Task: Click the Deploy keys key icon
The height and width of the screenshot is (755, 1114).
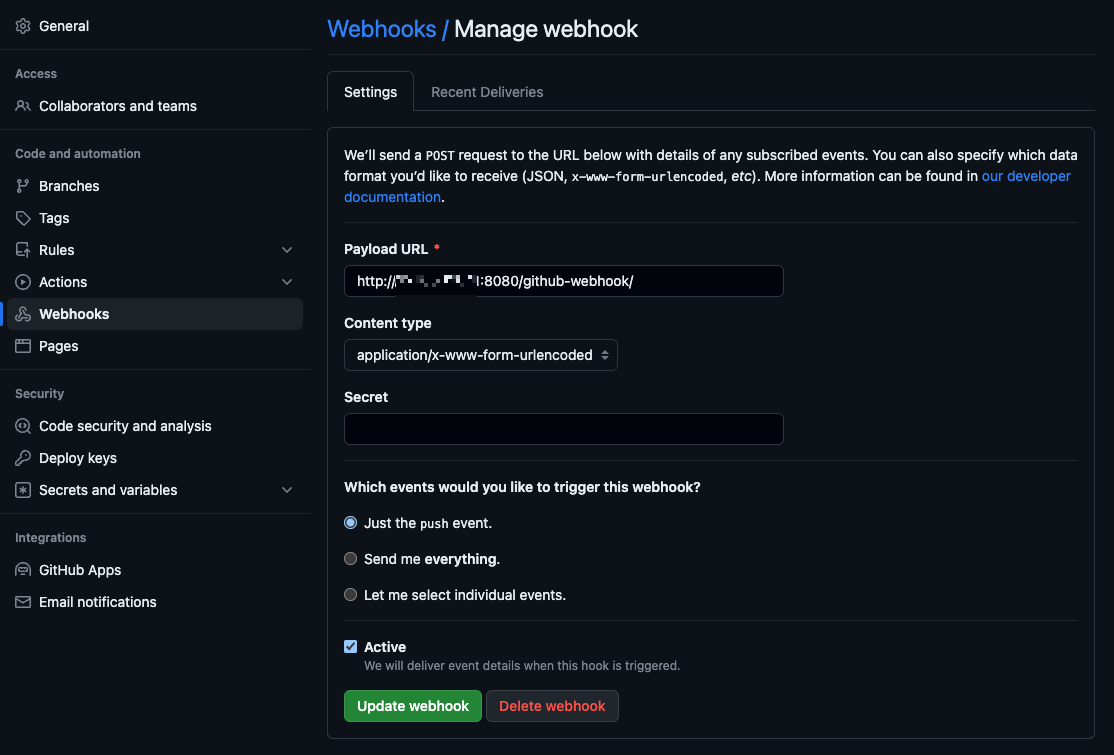Action: pos(23,458)
